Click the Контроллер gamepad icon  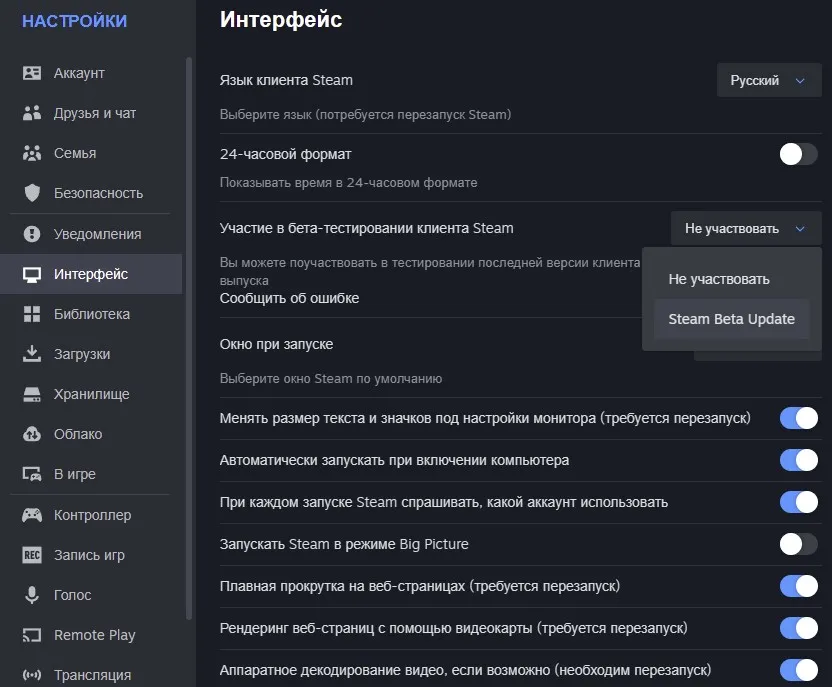coord(32,515)
